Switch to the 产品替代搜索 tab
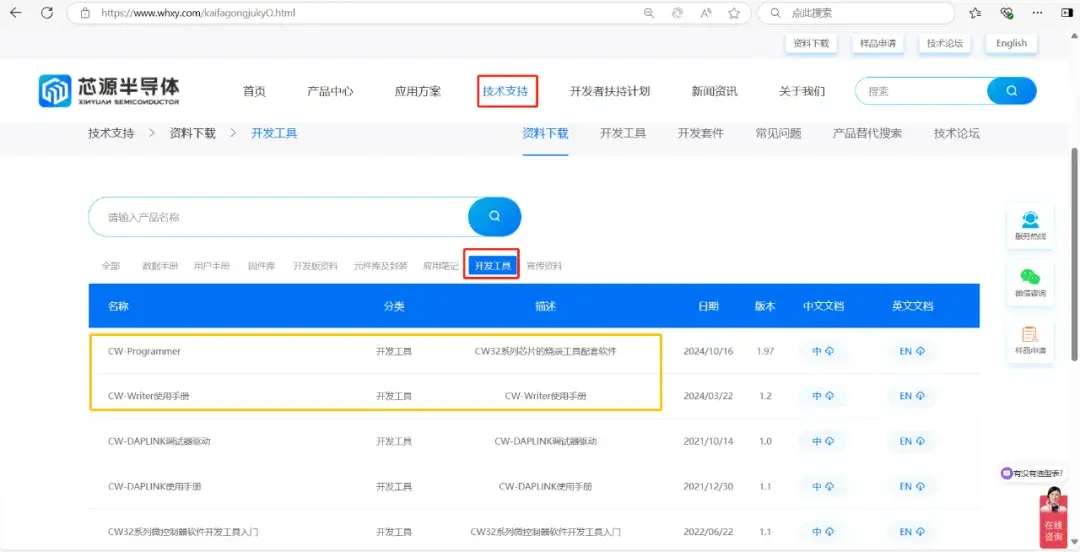Screen dimensions: 1080x552 [867, 134]
